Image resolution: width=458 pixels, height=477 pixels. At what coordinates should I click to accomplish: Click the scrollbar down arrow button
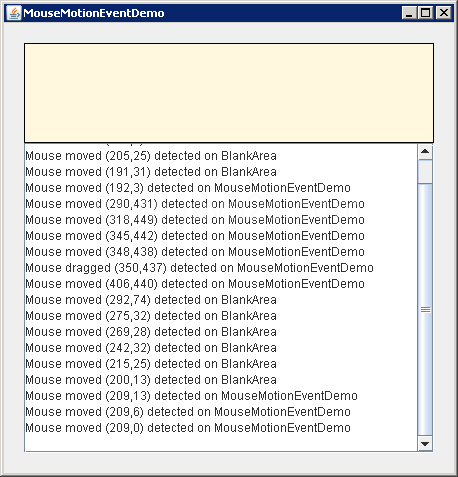coord(425,444)
